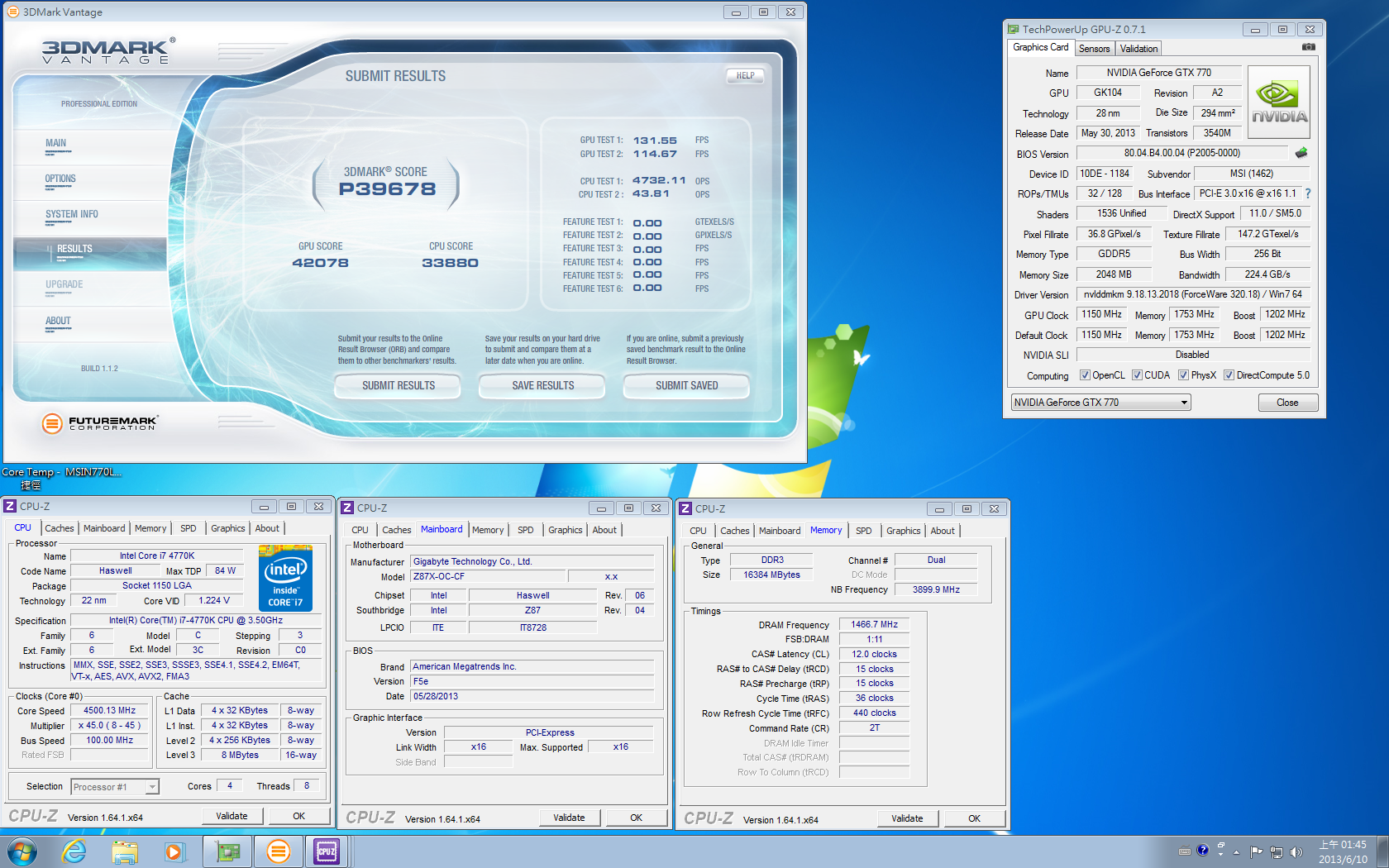Click the UPGRADE item in 3DMark sidebar
The height and width of the screenshot is (868, 1389).
tap(64, 284)
